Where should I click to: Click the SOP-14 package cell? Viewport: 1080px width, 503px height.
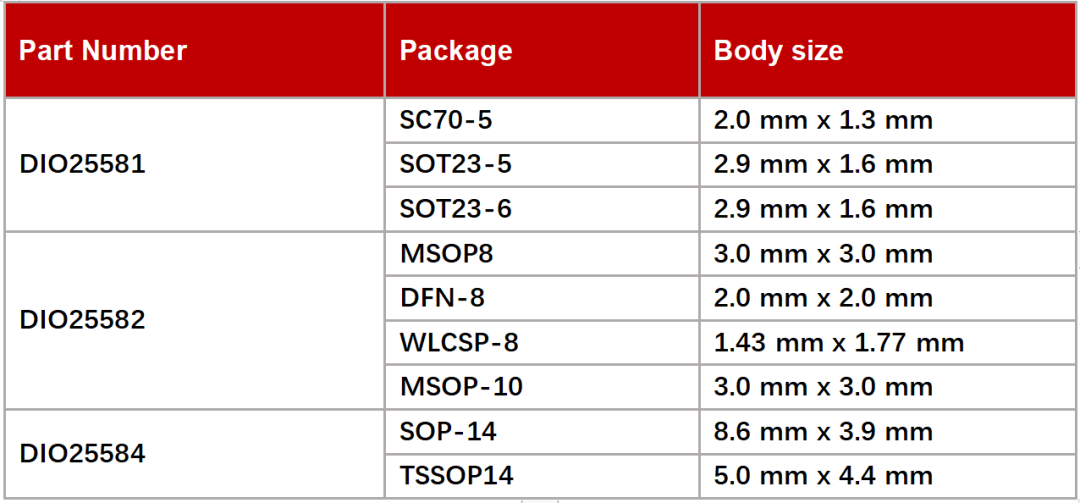point(448,432)
